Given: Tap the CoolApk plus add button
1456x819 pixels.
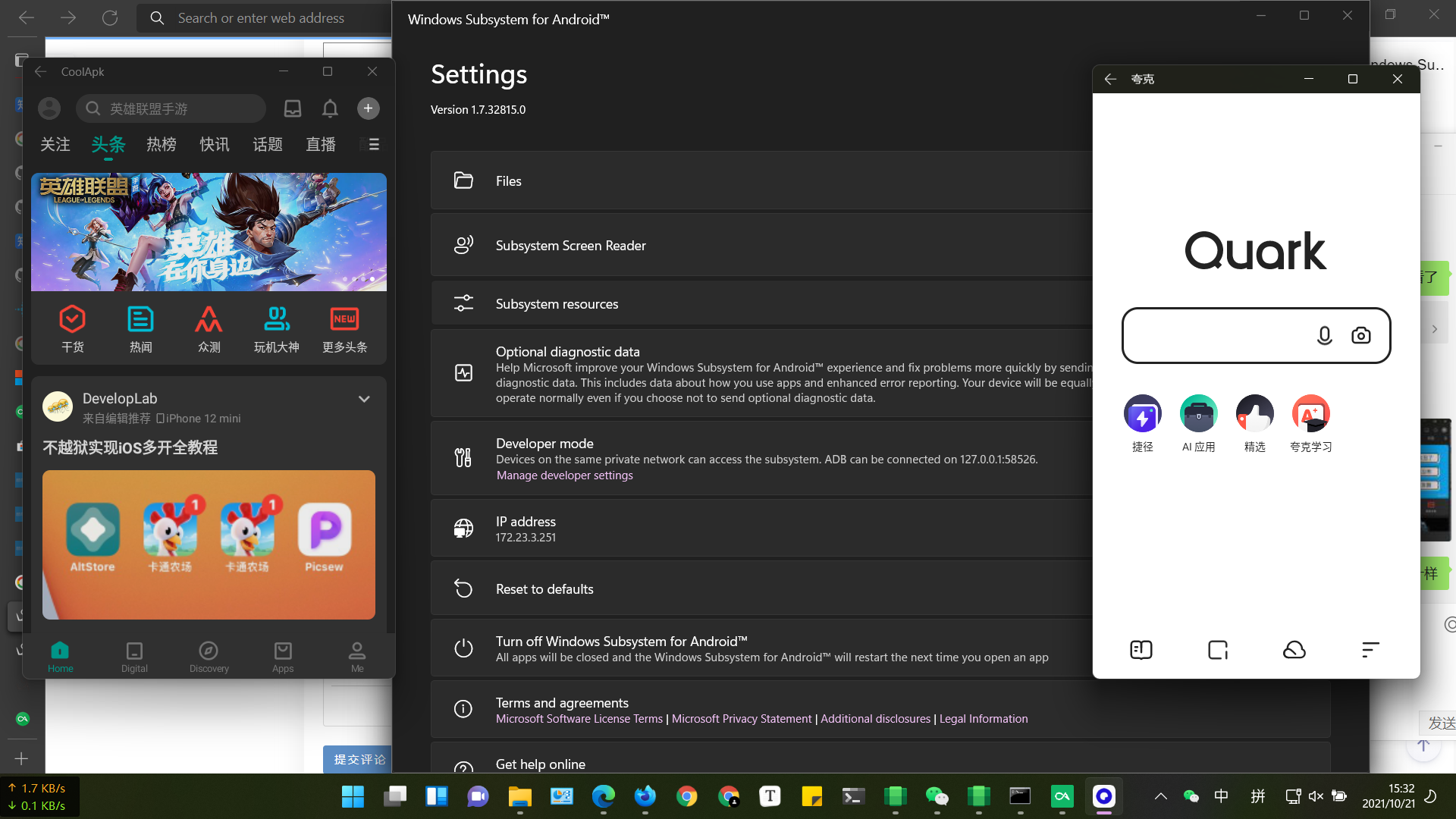Looking at the screenshot, I should click(368, 108).
